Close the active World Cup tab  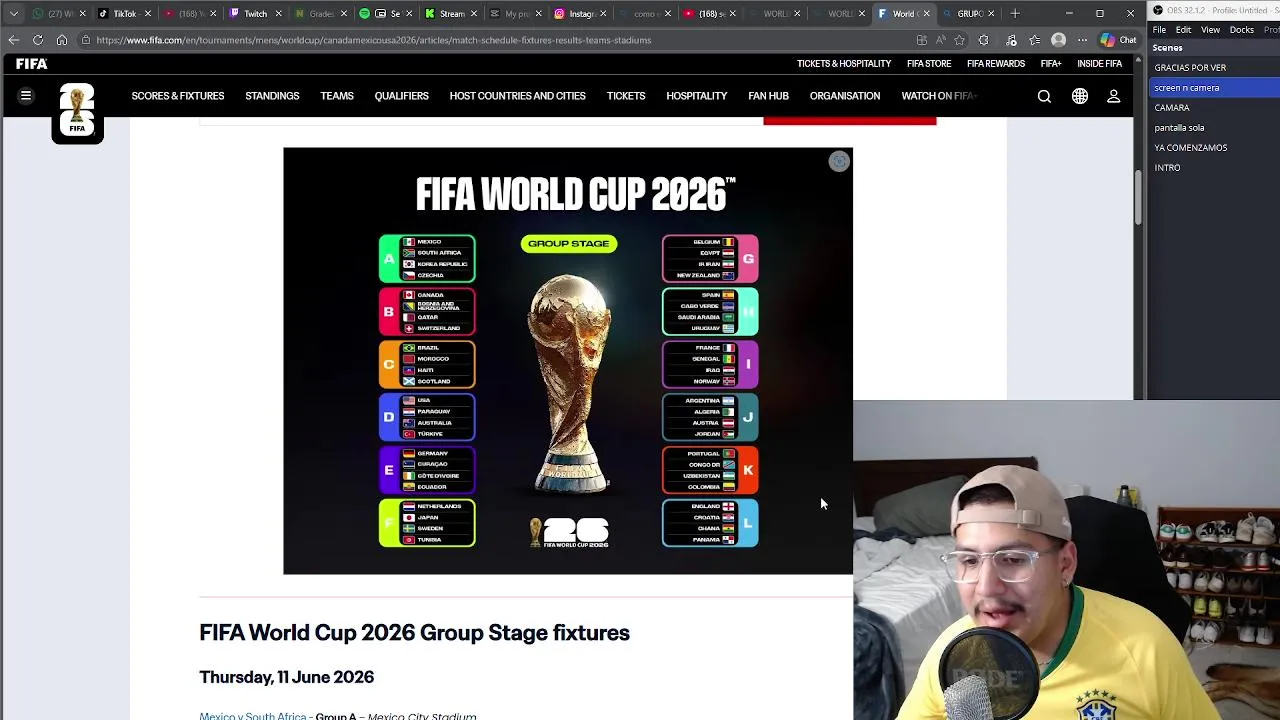(926, 13)
